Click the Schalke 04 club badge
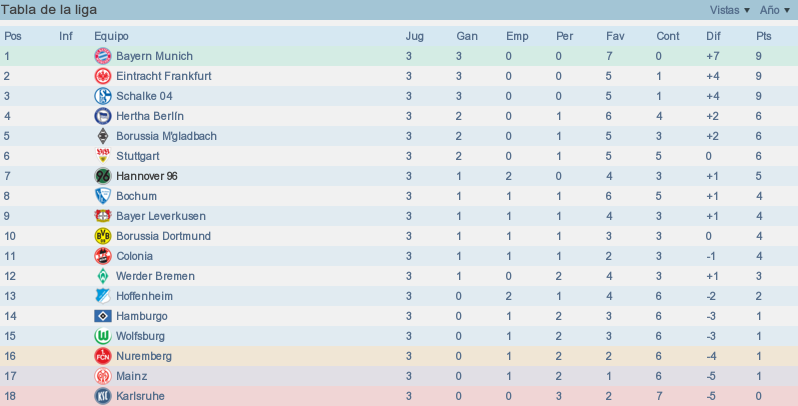Image resolution: width=798 pixels, height=406 pixels. point(103,96)
